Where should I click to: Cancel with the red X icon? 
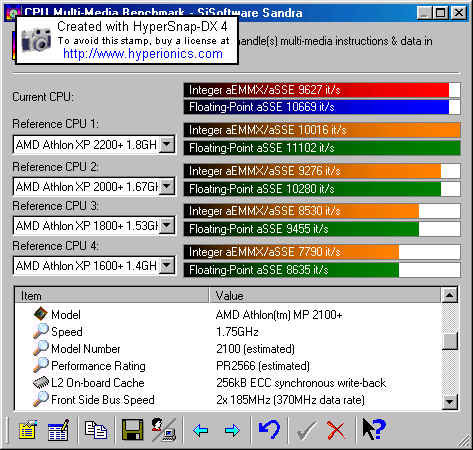click(x=336, y=430)
